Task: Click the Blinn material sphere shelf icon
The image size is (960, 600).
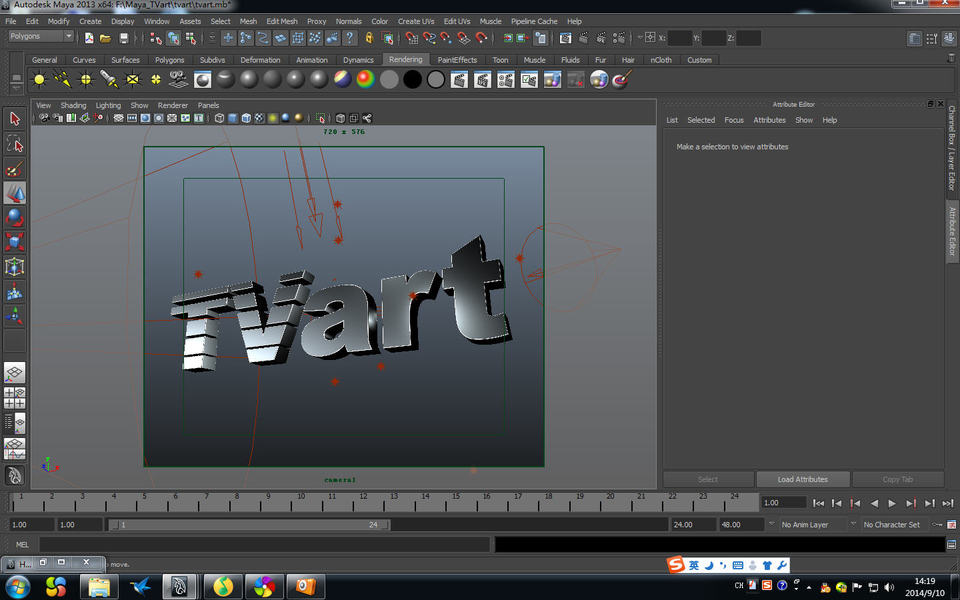Action: tap(249, 79)
